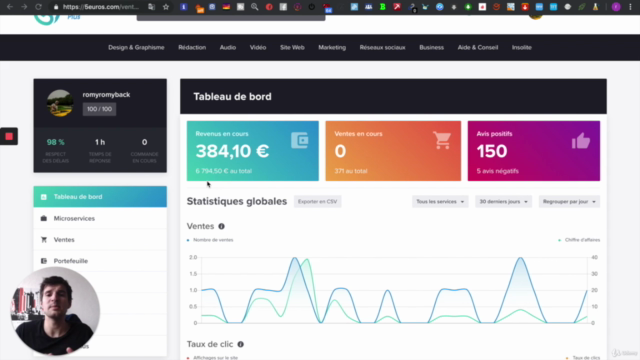
Task: Reload the page with the refresh icon
Action: 38,7
